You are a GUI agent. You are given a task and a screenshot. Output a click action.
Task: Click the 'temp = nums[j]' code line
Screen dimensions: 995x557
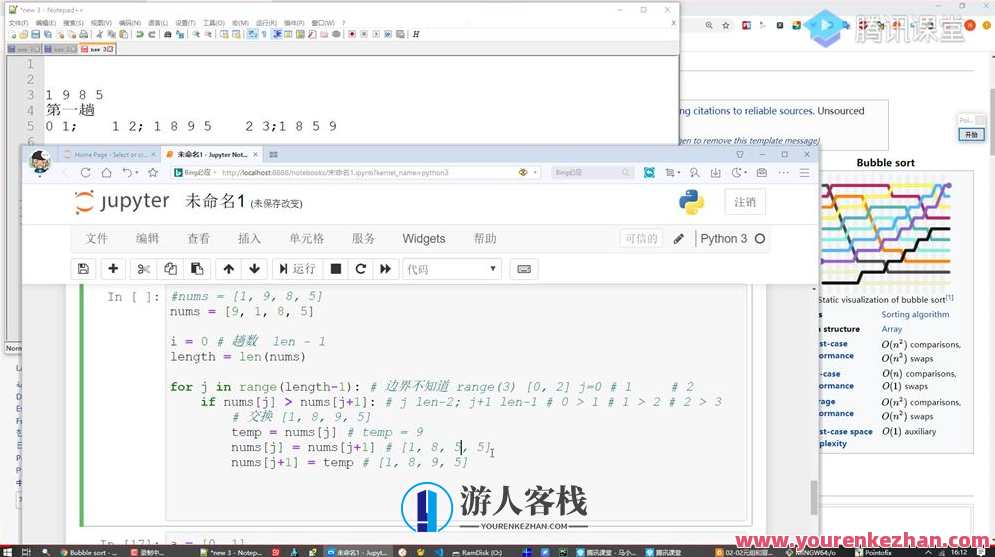(284, 432)
